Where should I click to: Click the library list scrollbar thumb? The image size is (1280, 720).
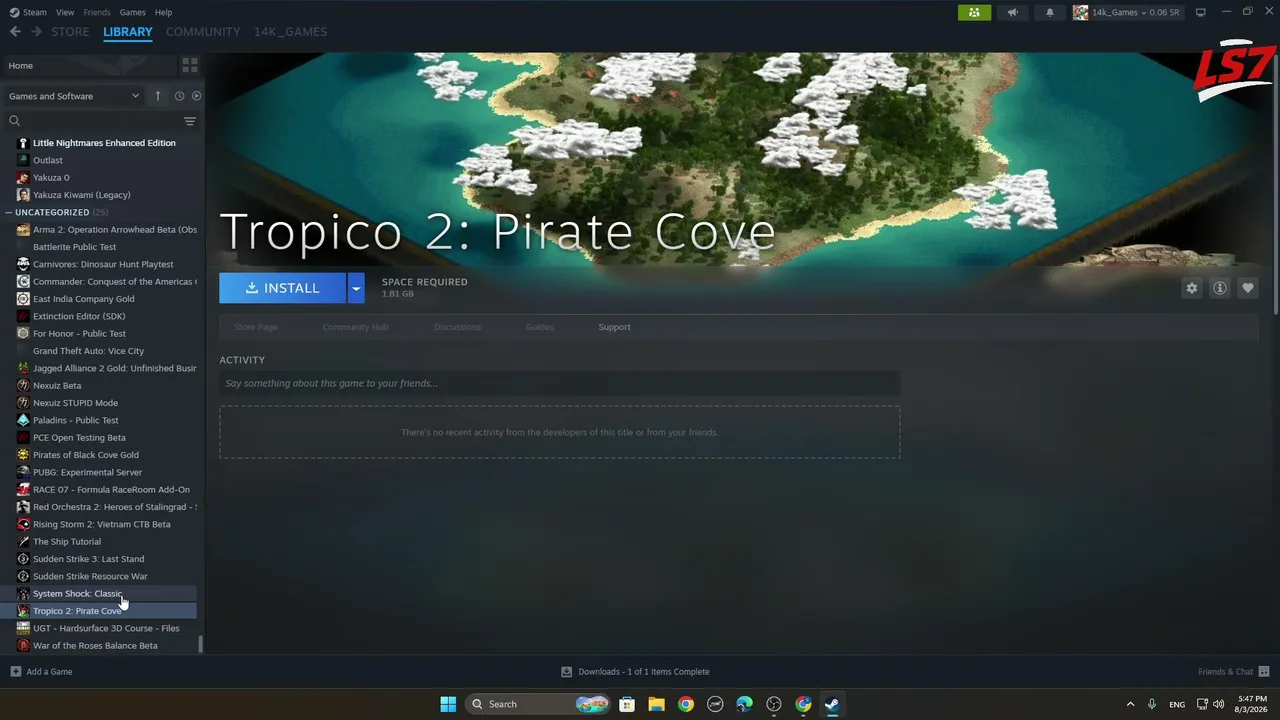coord(201,645)
